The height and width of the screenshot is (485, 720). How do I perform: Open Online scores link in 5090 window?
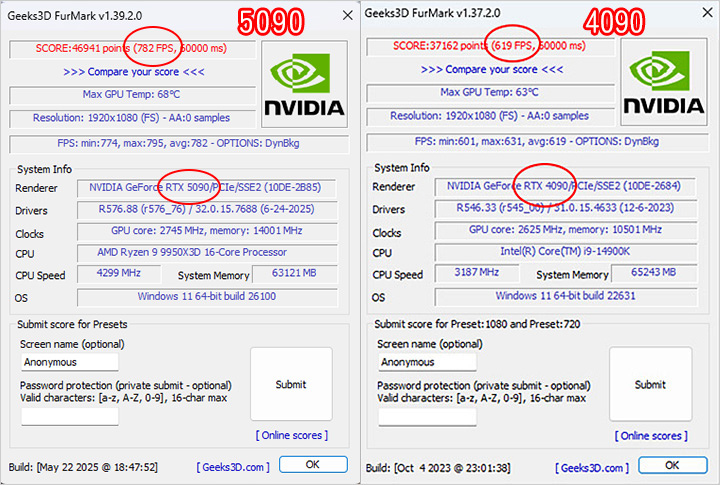click(x=292, y=435)
